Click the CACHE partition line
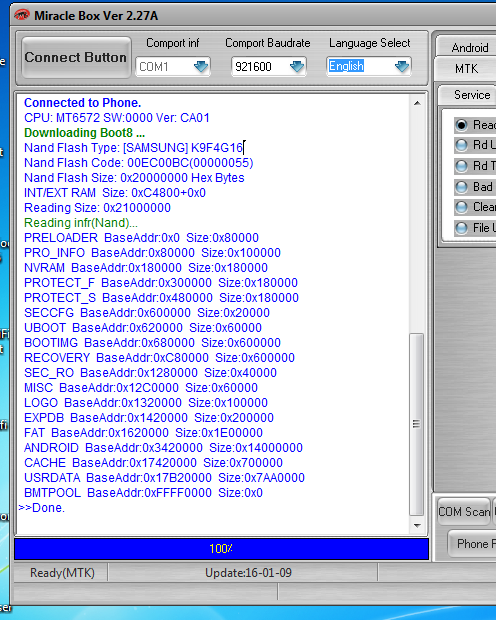The height and width of the screenshot is (620, 496). click(153, 463)
